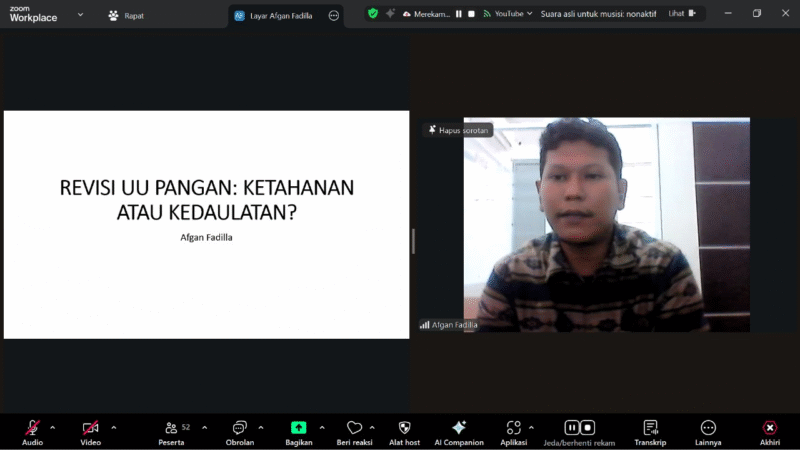Switch to the Rapat tab

126,15
